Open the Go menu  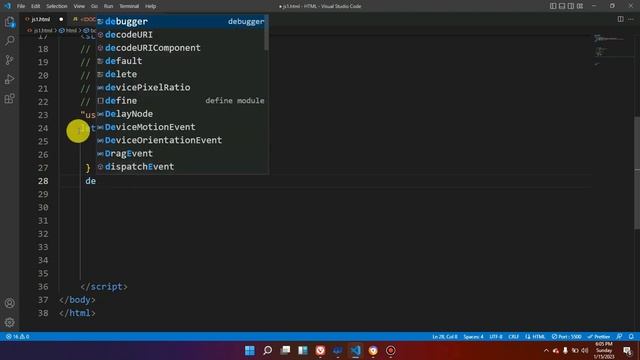pos(94,6)
